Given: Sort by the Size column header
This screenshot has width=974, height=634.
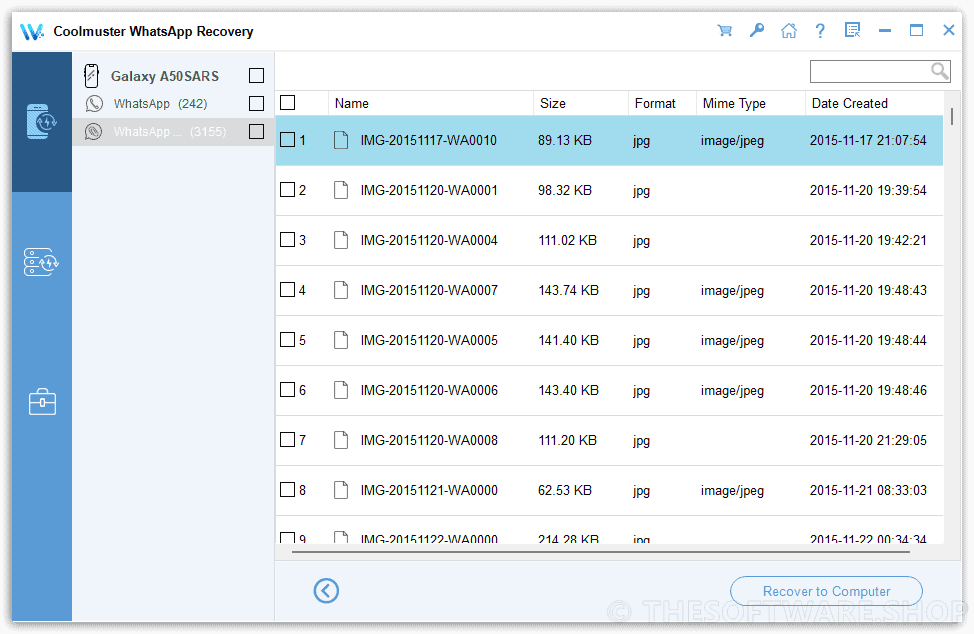Looking at the screenshot, I should (x=581, y=103).
